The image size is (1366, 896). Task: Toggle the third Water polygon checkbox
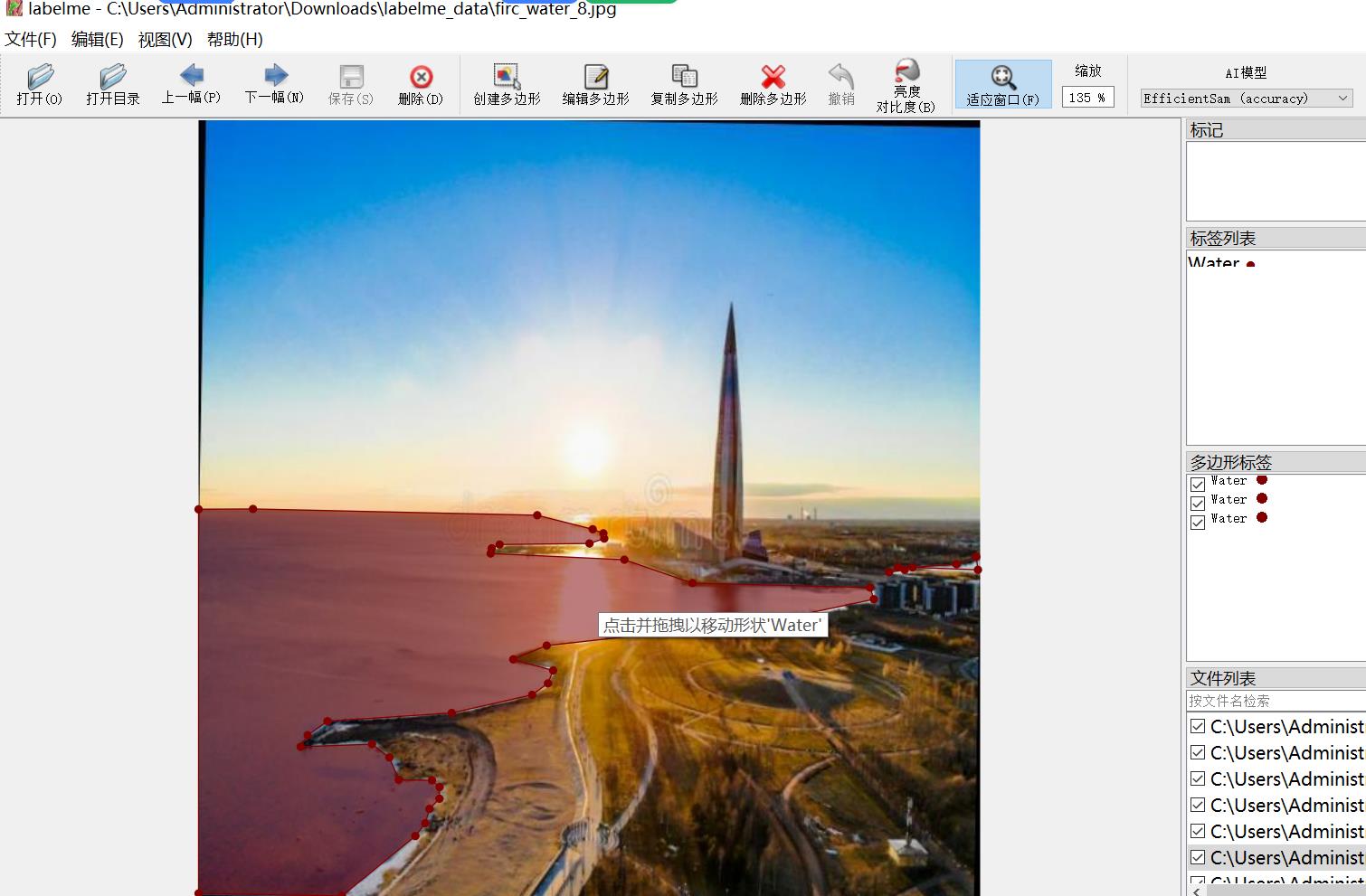(1198, 522)
